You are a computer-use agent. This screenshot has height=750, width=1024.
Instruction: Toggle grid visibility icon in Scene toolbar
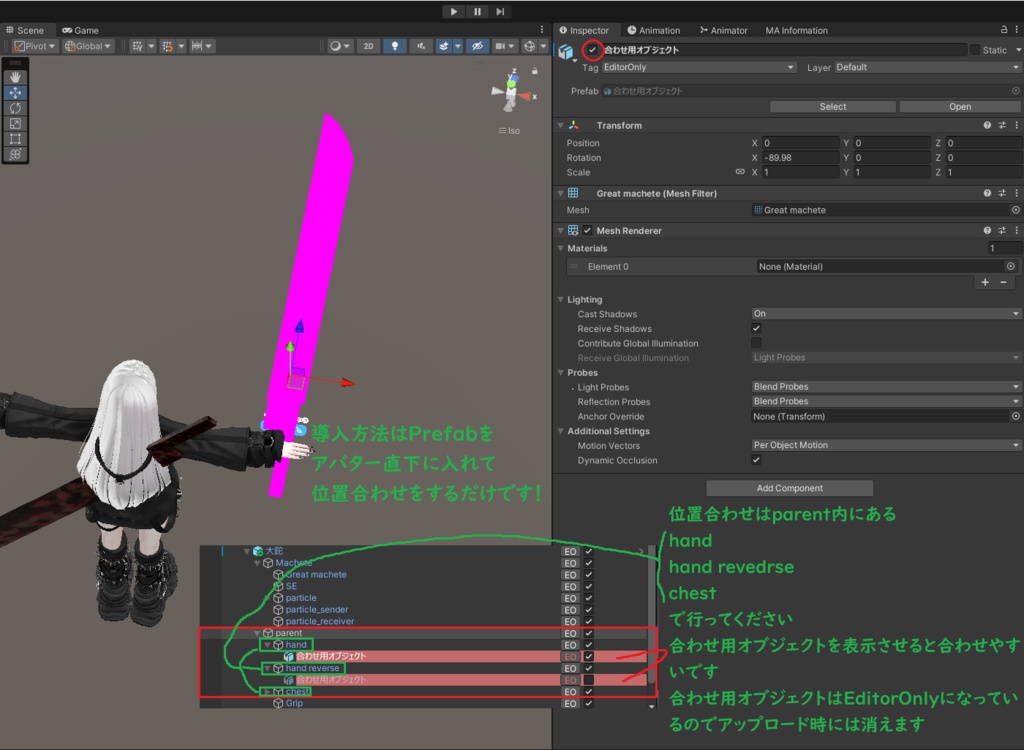(x=137, y=46)
